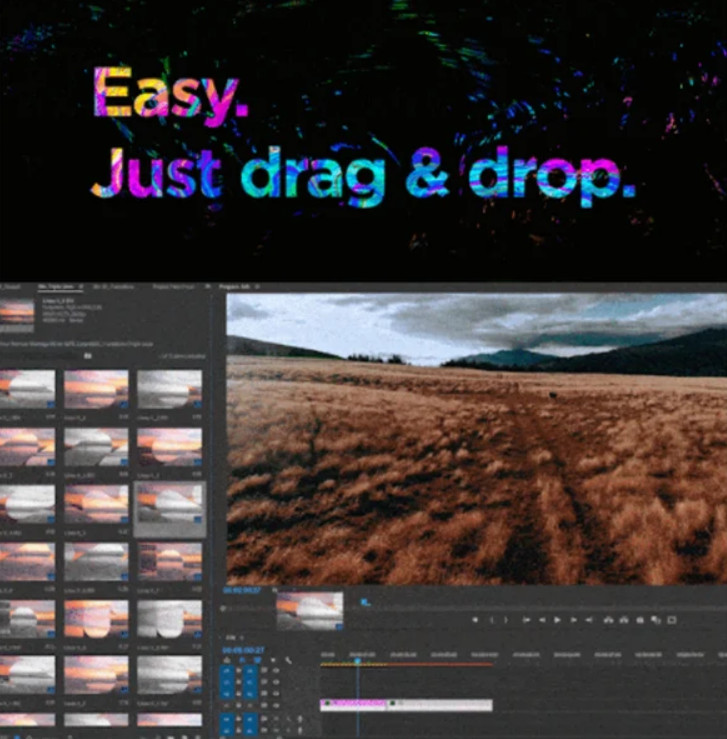This screenshot has width=727, height=739.
Task: Toggle timeline Add Marker icon beside wrench
Action: pyautogui.click(x=273, y=661)
